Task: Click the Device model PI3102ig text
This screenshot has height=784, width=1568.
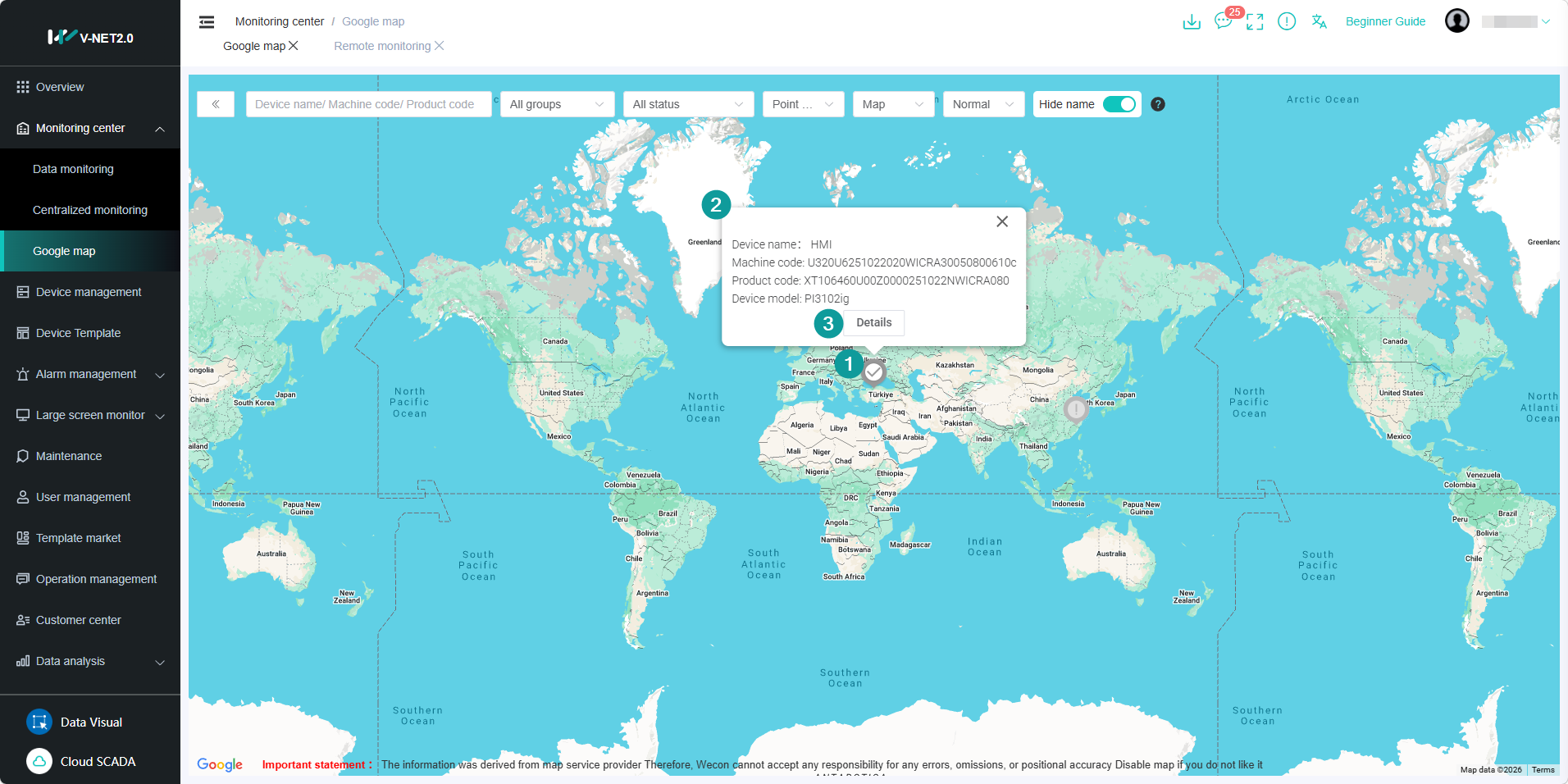Action: tap(791, 299)
